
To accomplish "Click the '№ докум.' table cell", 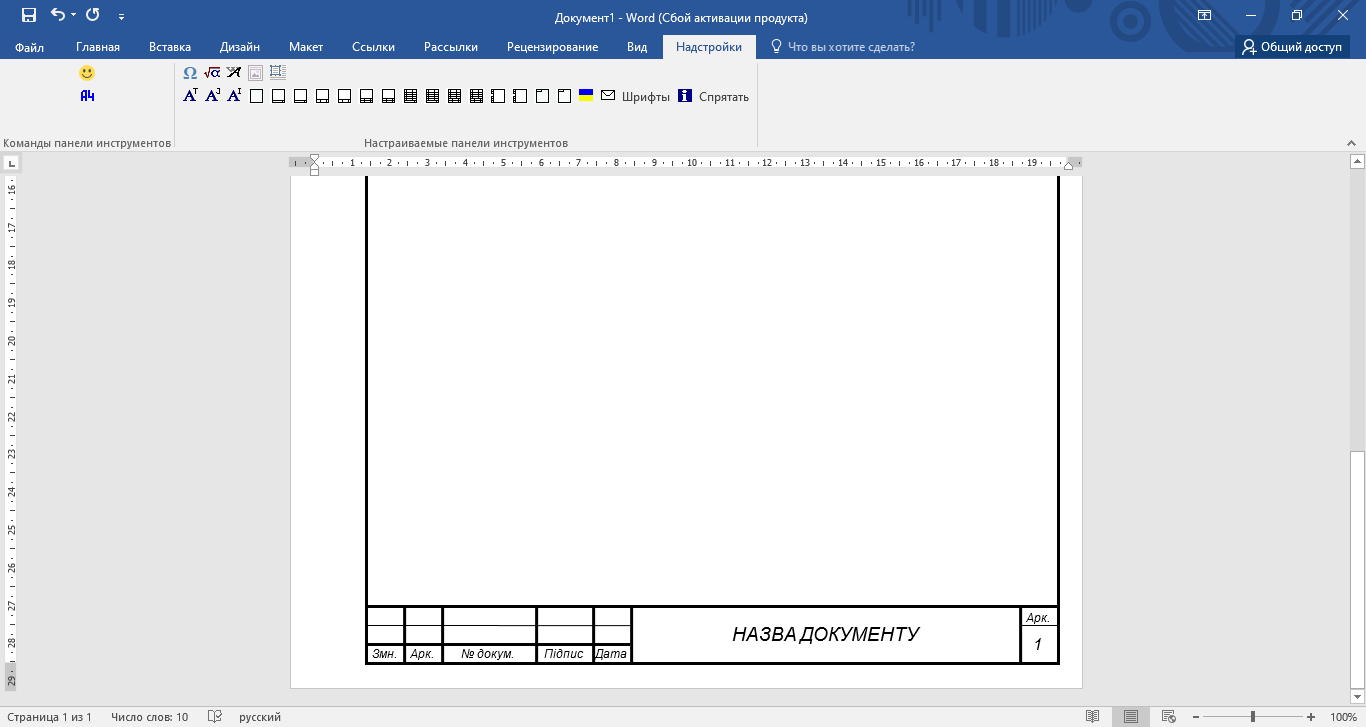I will 489,654.
